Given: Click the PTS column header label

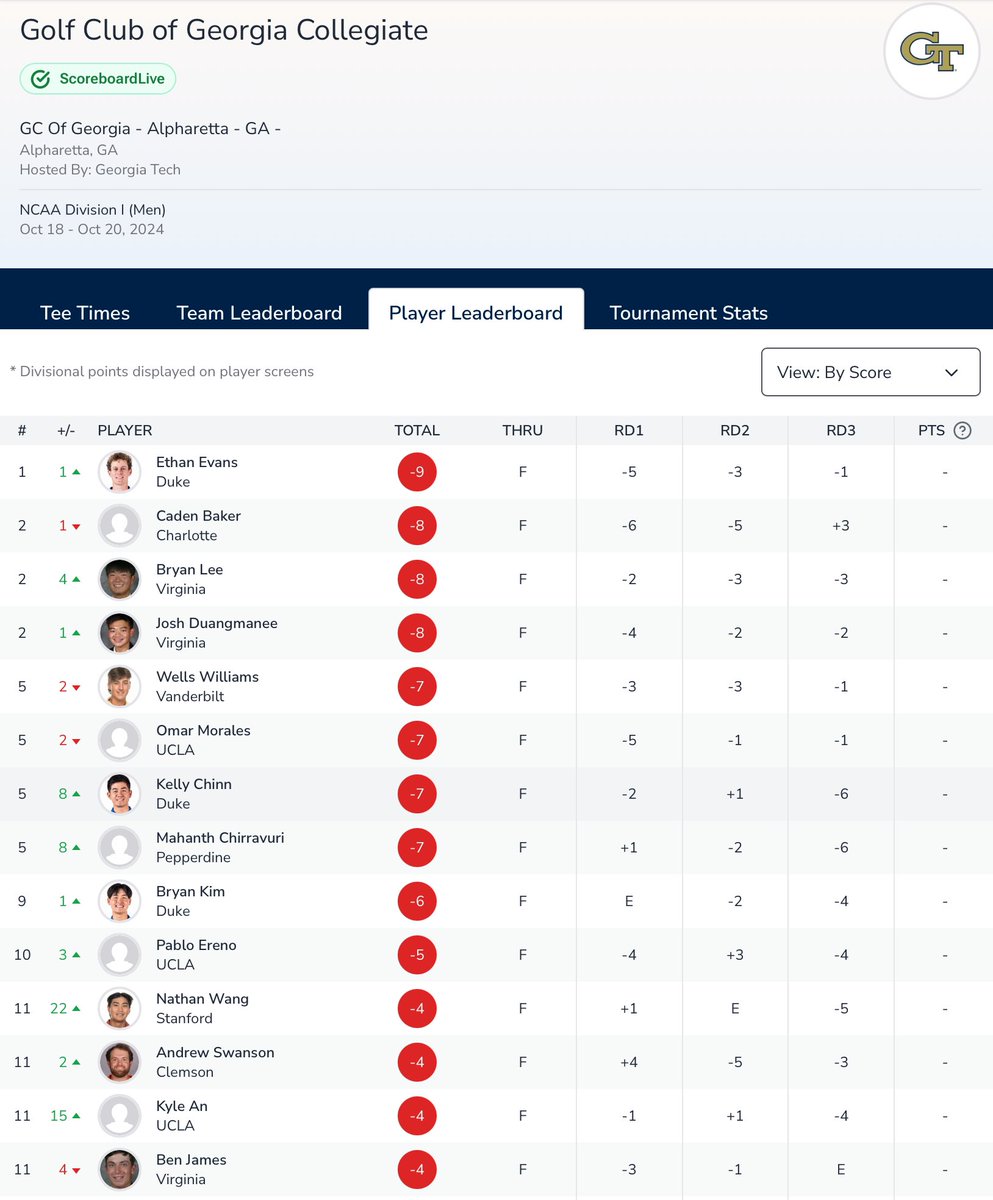Looking at the screenshot, I should coord(931,431).
